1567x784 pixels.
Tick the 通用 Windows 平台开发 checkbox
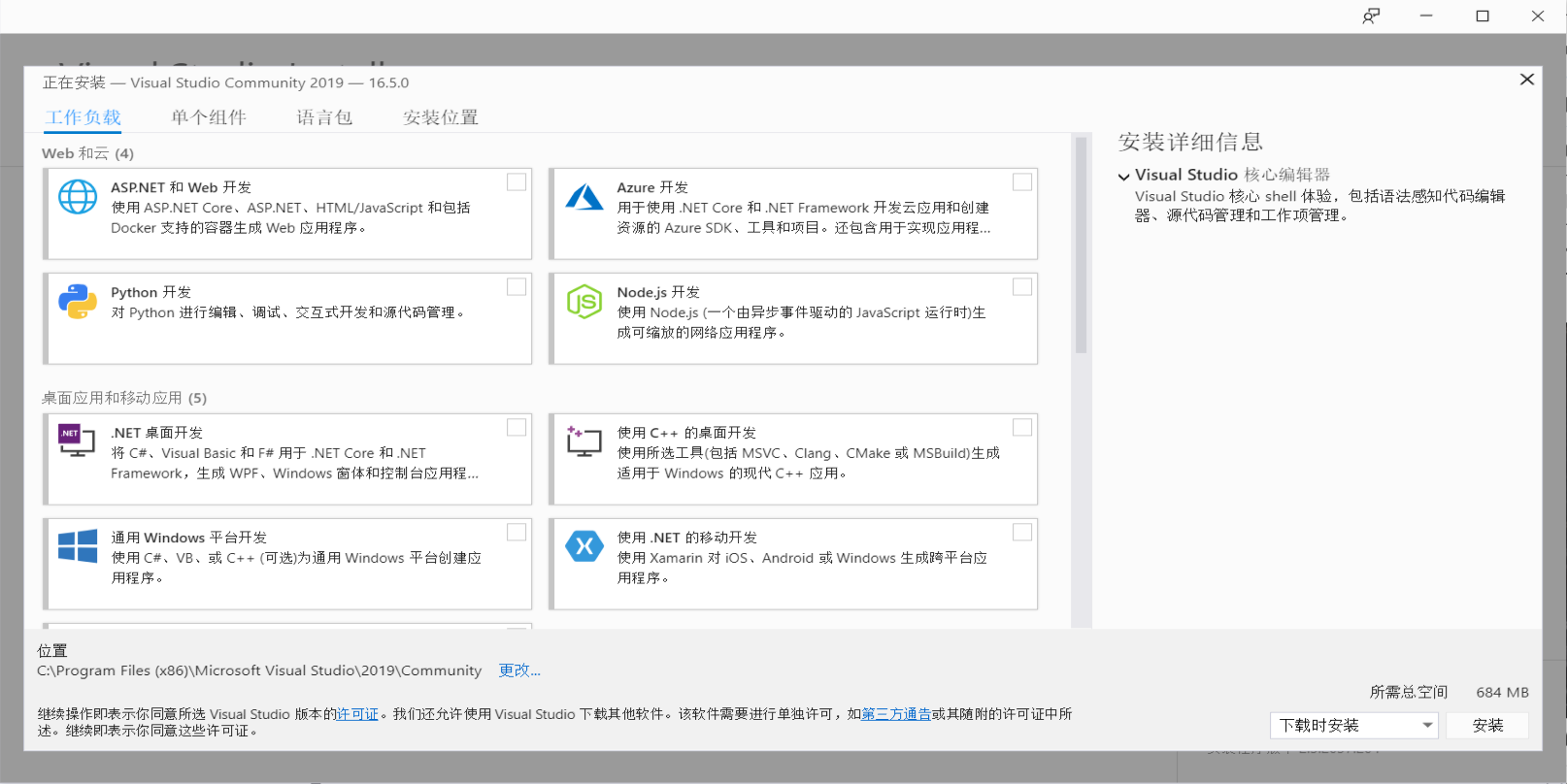(517, 532)
